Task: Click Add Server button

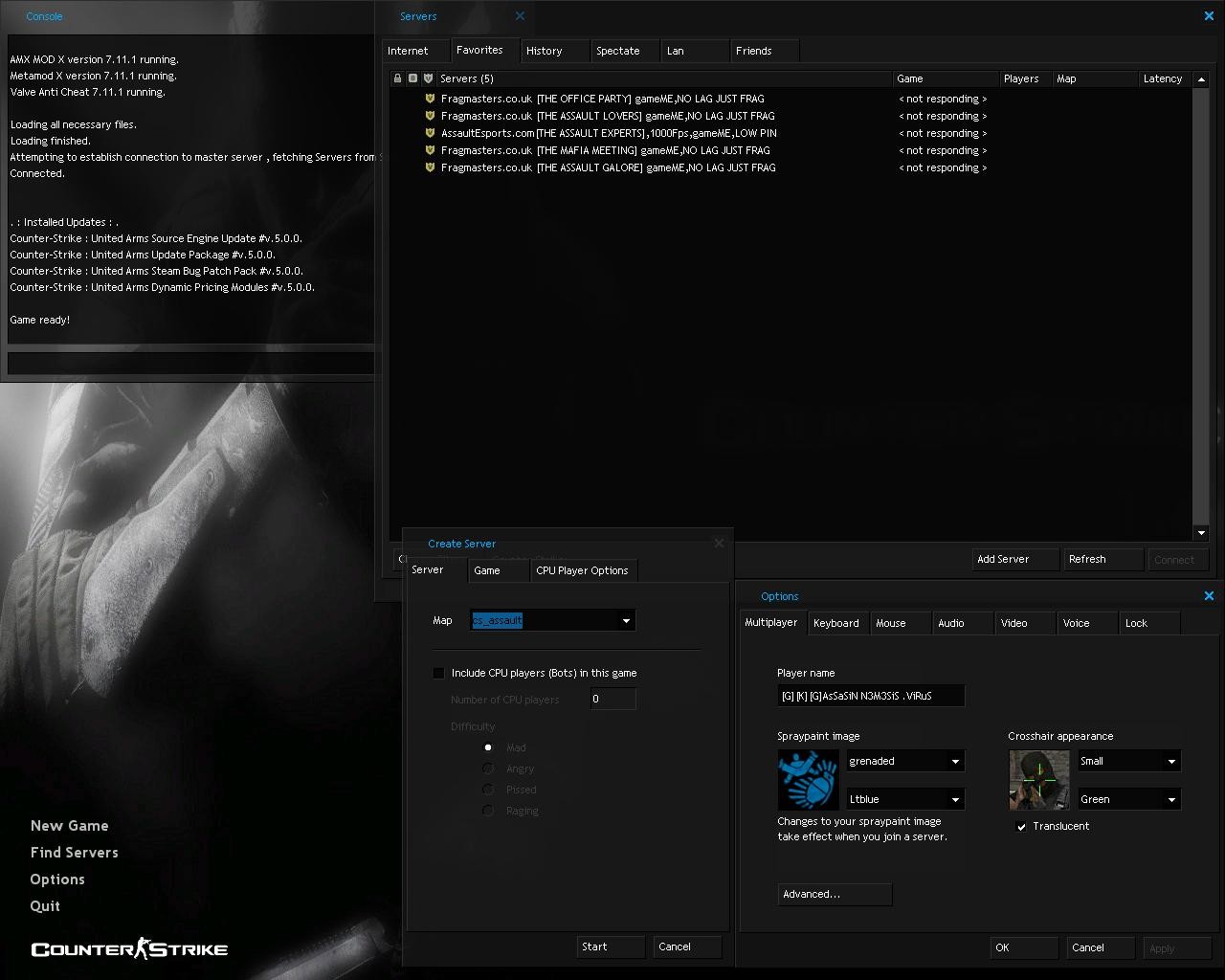Action: tap(1015, 559)
